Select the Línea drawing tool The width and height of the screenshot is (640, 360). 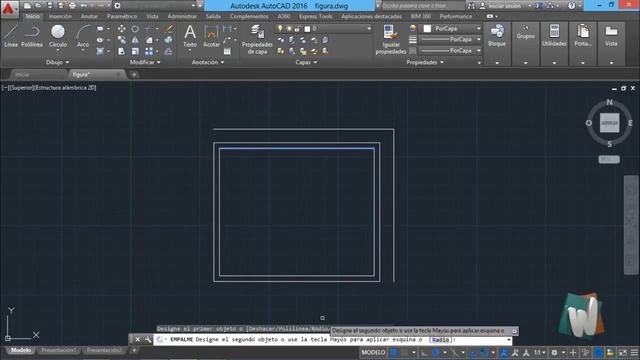tap(11, 36)
